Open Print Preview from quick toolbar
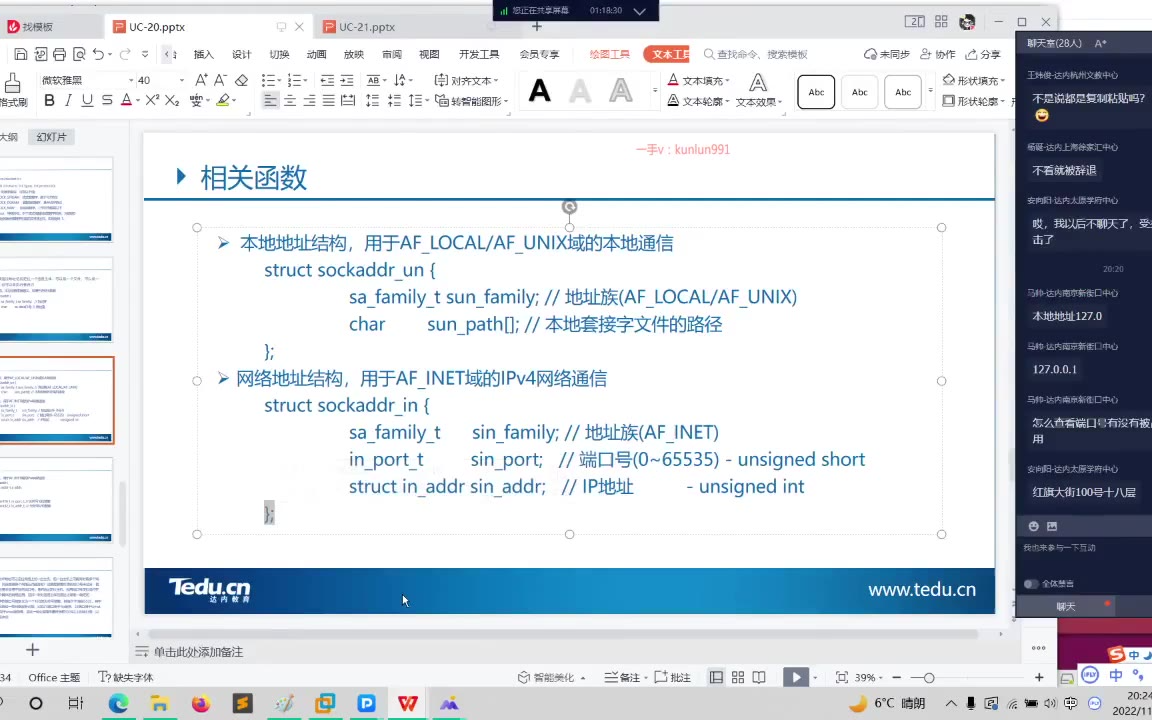This screenshot has height=720, width=1152. pos(79,54)
